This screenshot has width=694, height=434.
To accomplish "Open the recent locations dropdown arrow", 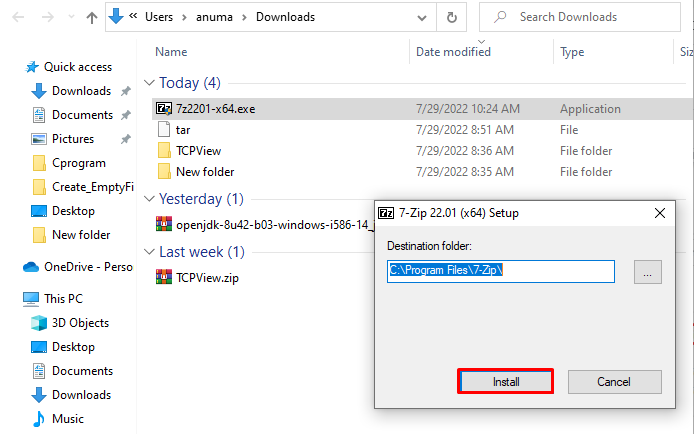I will pyautogui.click(x=71, y=17).
